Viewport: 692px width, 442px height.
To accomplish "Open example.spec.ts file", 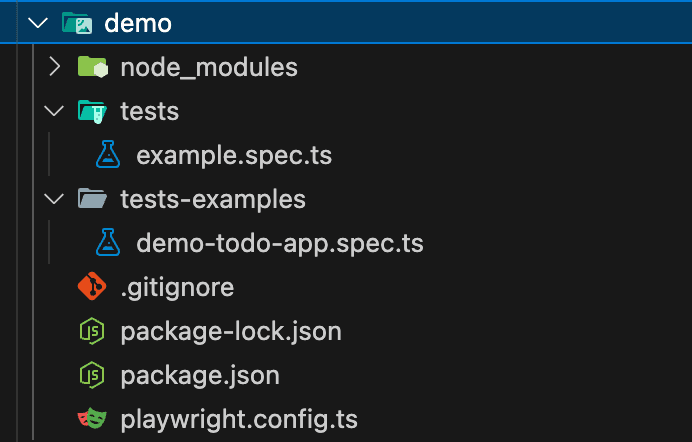I will [234, 155].
